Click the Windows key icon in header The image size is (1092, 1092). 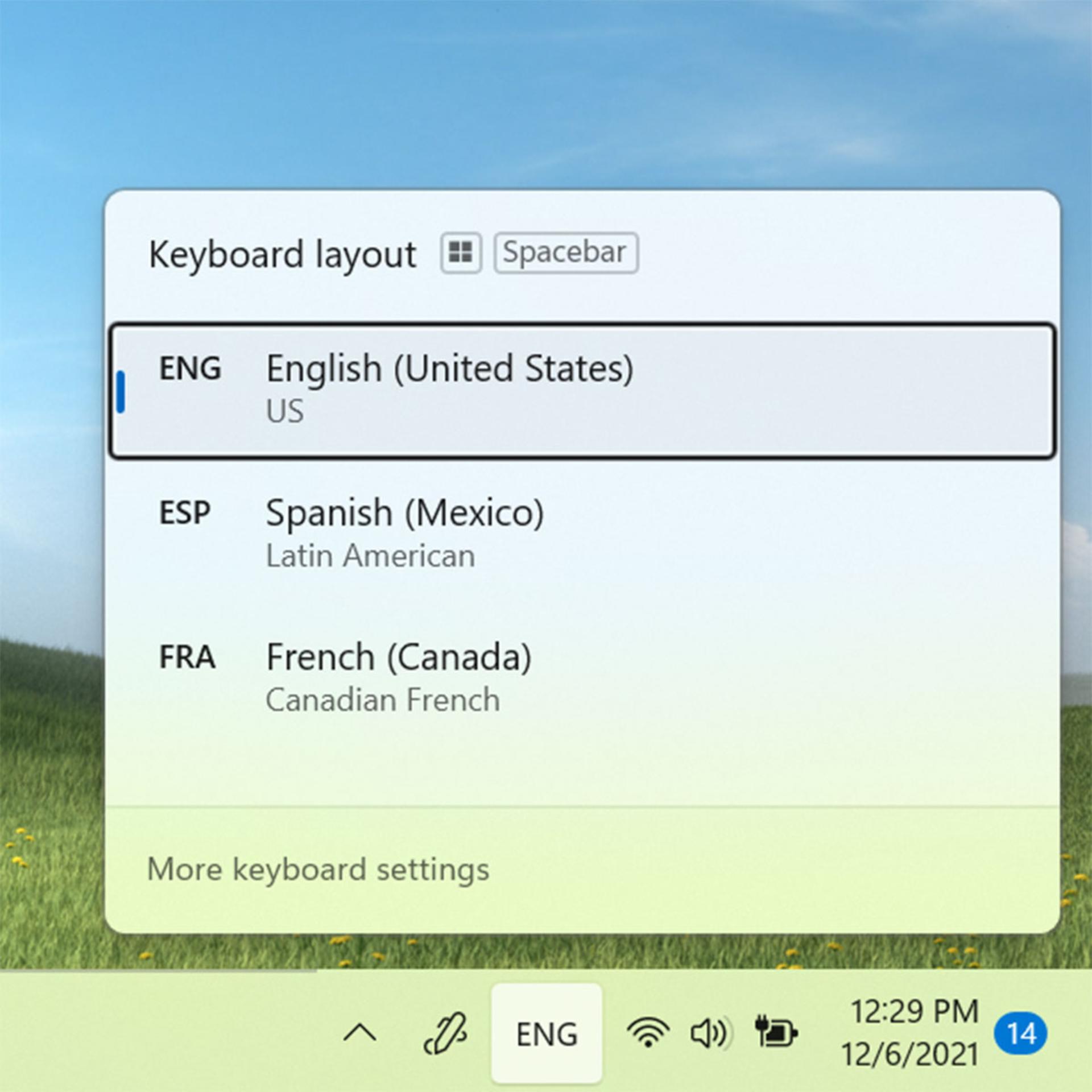click(461, 253)
